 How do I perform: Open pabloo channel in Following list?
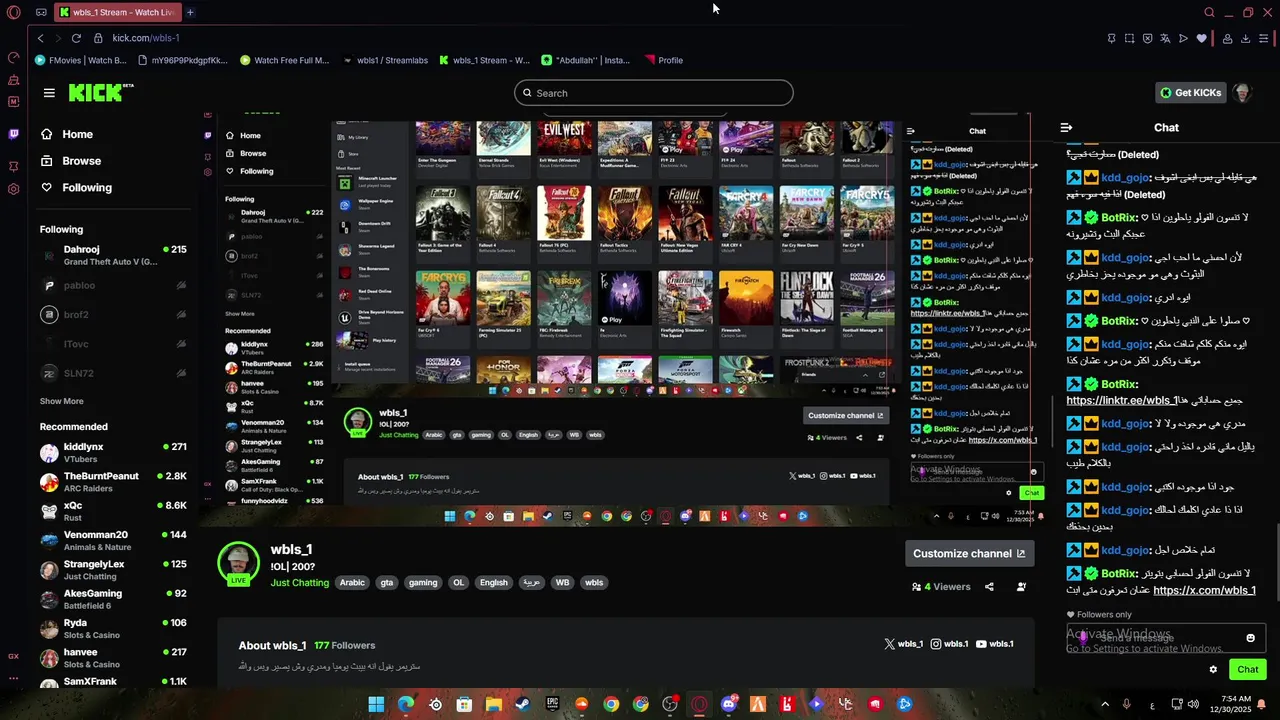coord(115,286)
